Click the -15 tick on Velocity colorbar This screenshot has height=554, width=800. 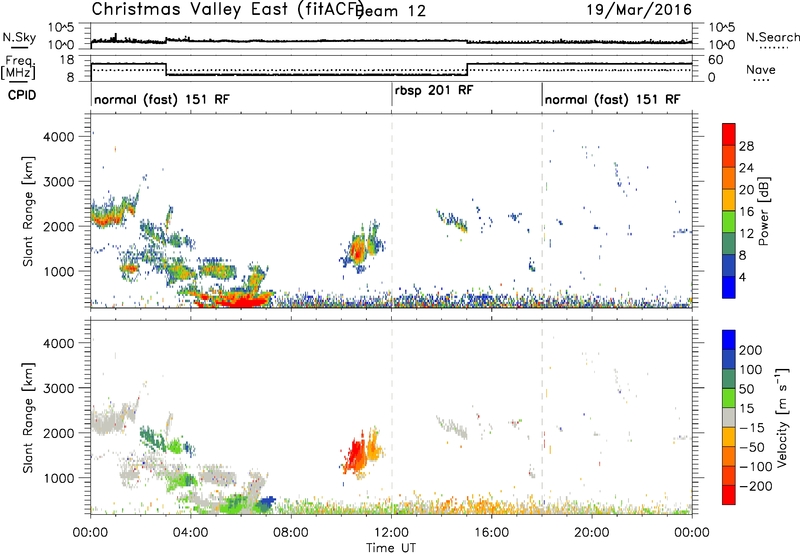tap(752, 427)
